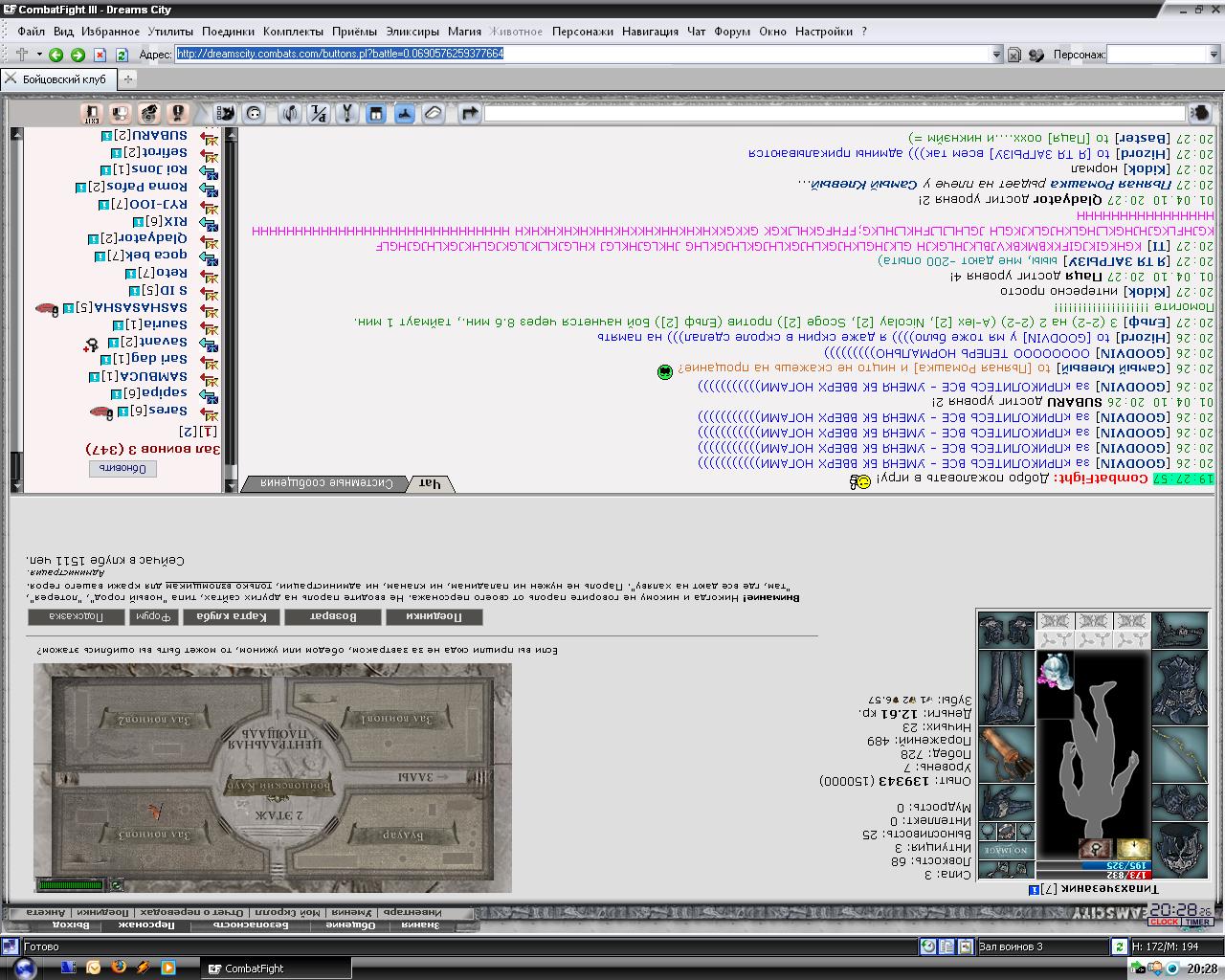Expand the dropdown arrow beside the cross icon

39,55
